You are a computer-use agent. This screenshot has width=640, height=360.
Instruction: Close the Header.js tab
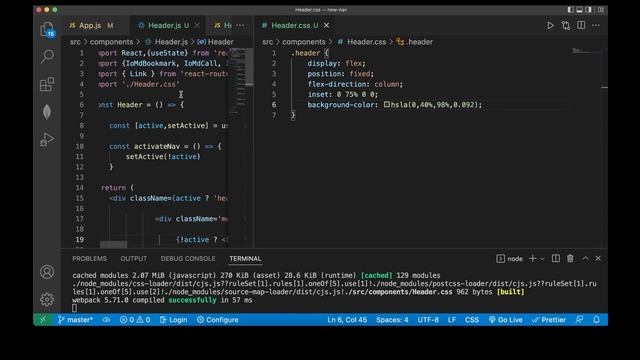(197, 25)
